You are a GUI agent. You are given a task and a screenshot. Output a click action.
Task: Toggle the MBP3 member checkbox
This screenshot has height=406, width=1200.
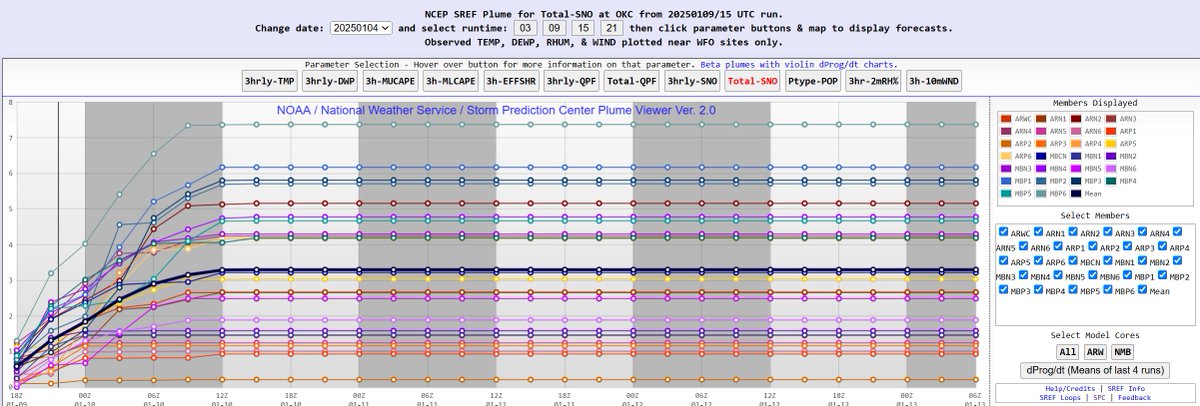(x=1004, y=290)
